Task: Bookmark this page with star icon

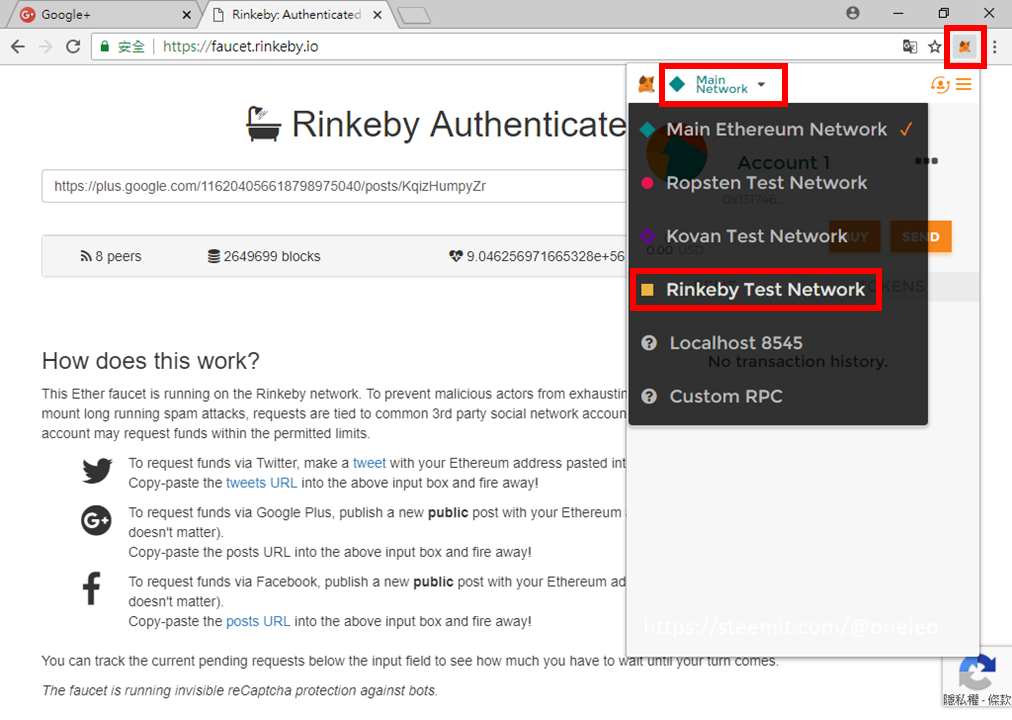Action: click(935, 46)
